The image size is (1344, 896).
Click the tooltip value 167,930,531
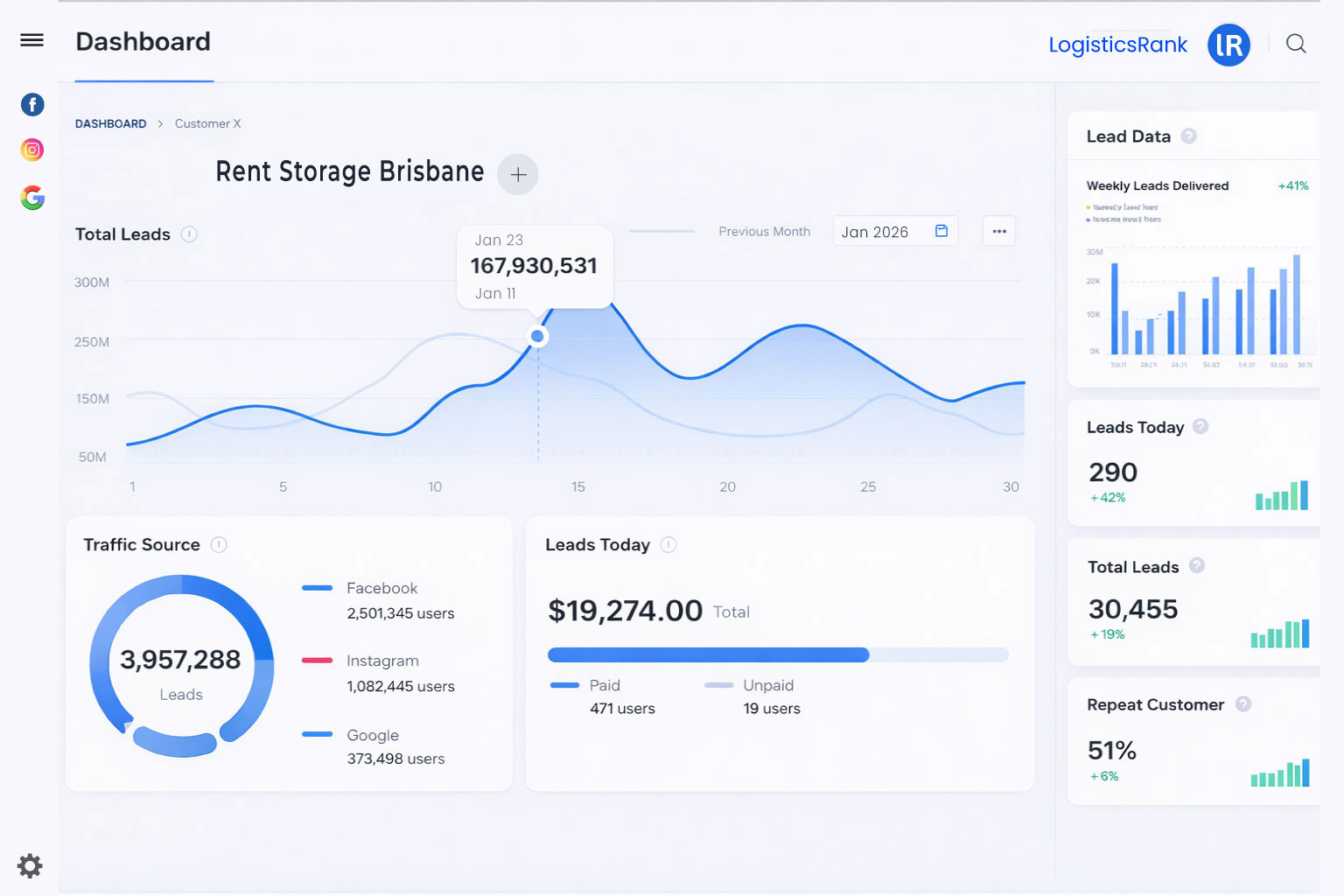[534, 266]
